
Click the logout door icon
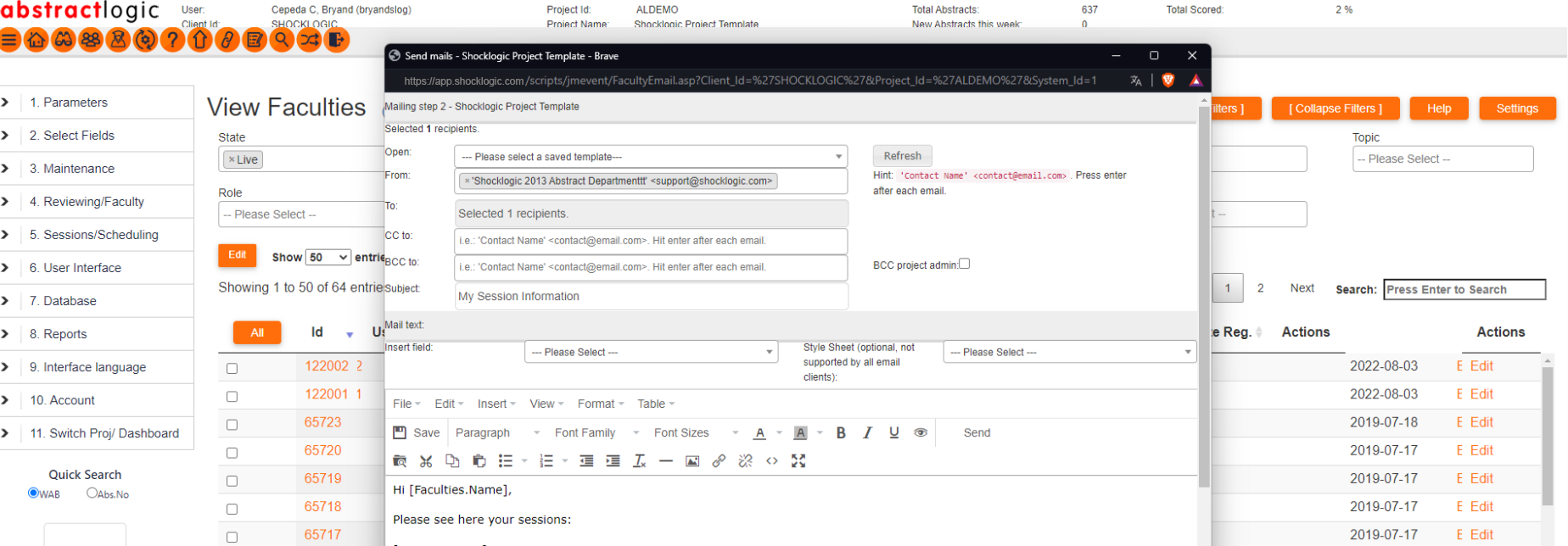337,40
